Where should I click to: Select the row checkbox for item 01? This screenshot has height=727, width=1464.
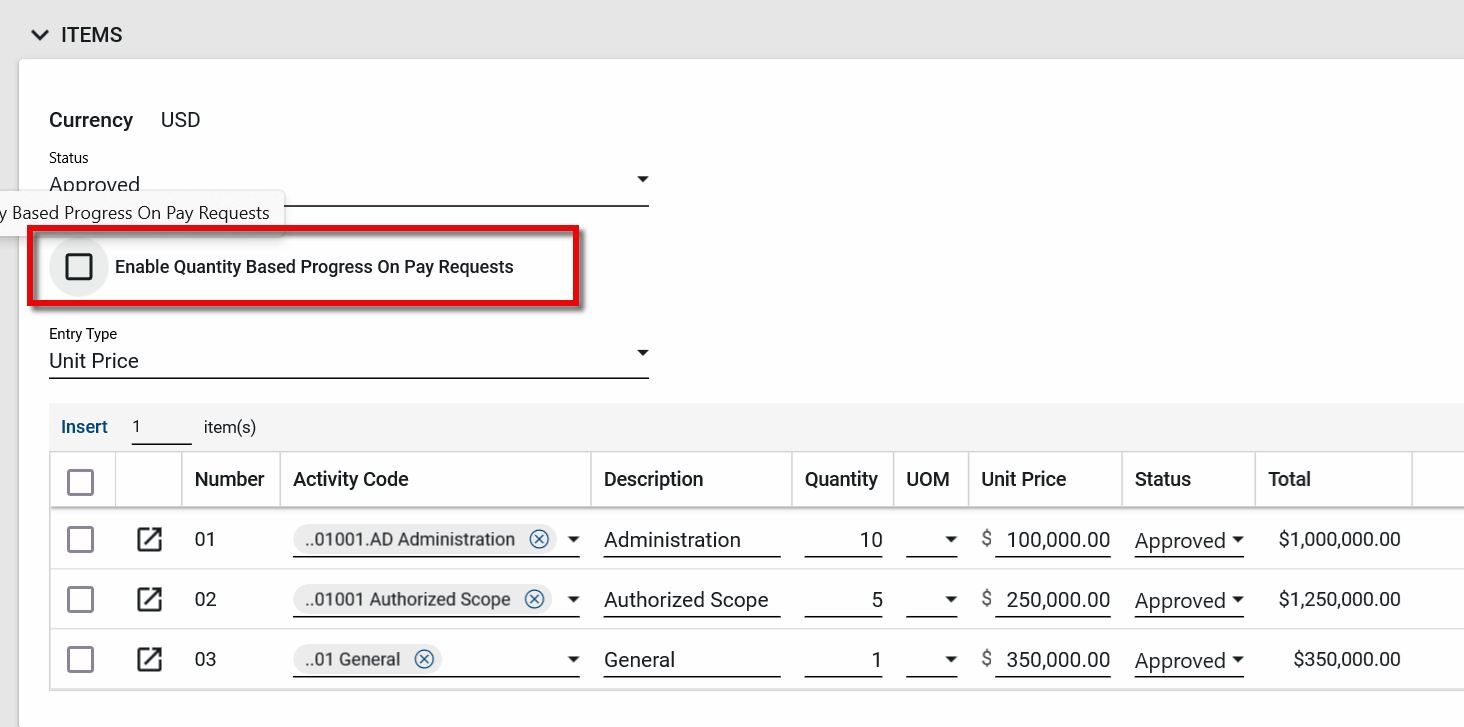pyautogui.click(x=80, y=540)
